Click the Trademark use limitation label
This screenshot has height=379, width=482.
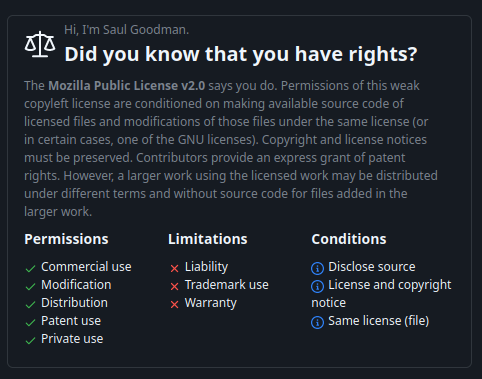tap(227, 285)
